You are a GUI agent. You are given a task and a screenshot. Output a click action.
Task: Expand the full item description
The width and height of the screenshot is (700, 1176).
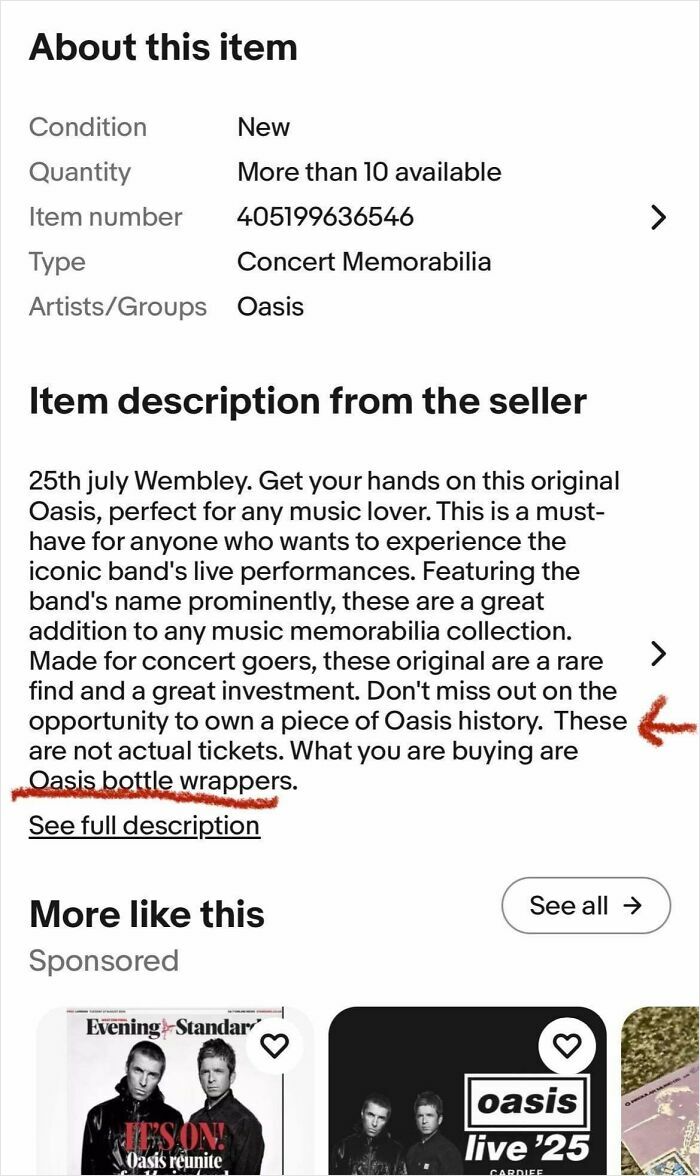tap(144, 826)
